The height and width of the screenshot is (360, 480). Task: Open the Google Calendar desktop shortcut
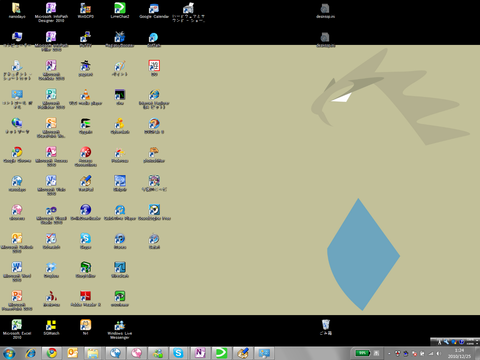[154, 10]
